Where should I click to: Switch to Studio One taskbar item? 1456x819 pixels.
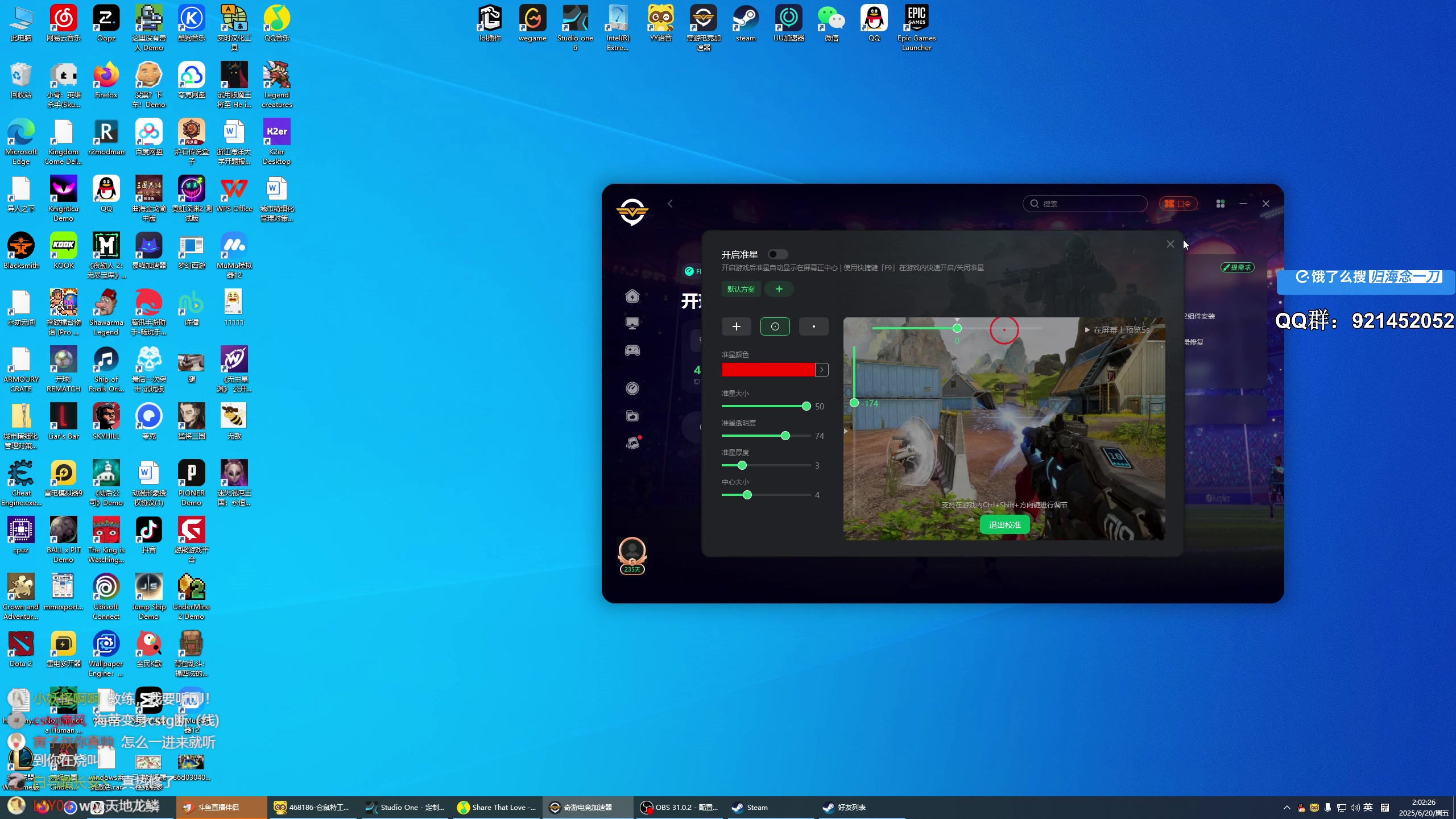pyautogui.click(x=406, y=807)
